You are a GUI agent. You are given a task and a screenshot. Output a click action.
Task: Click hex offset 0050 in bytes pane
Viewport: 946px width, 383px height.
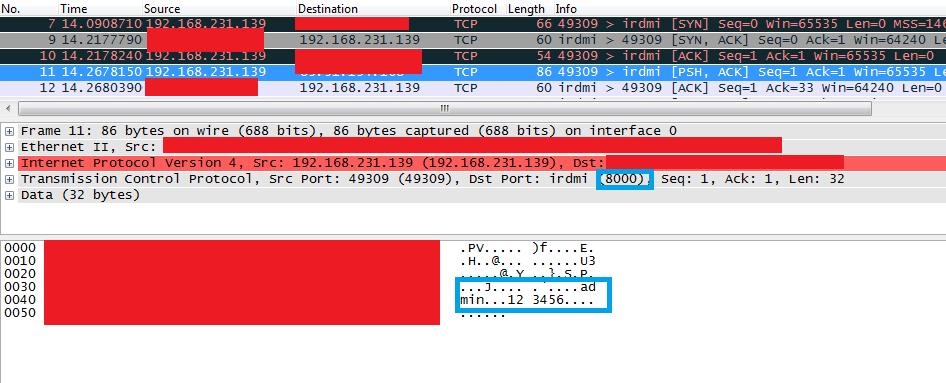point(21,314)
